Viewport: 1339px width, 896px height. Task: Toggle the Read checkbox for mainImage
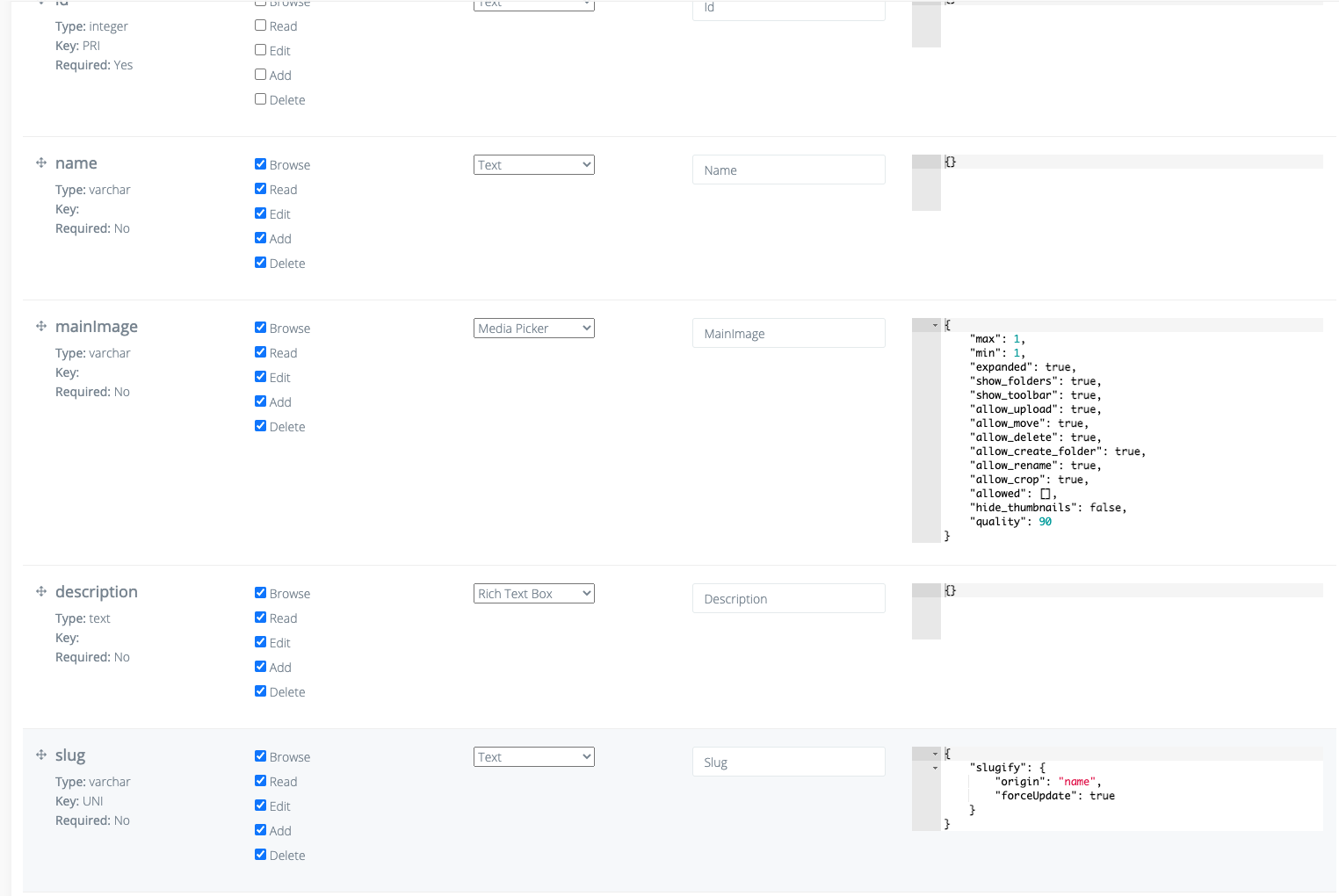pos(260,351)
